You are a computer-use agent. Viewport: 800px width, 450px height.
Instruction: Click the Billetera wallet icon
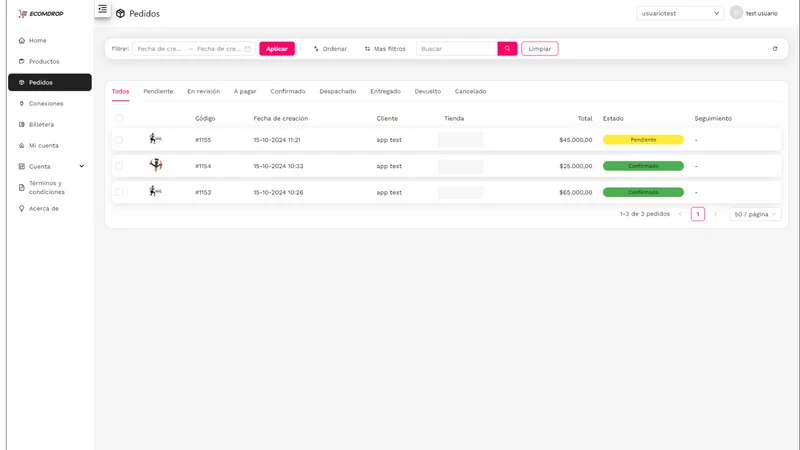click(x=21, y=124)
